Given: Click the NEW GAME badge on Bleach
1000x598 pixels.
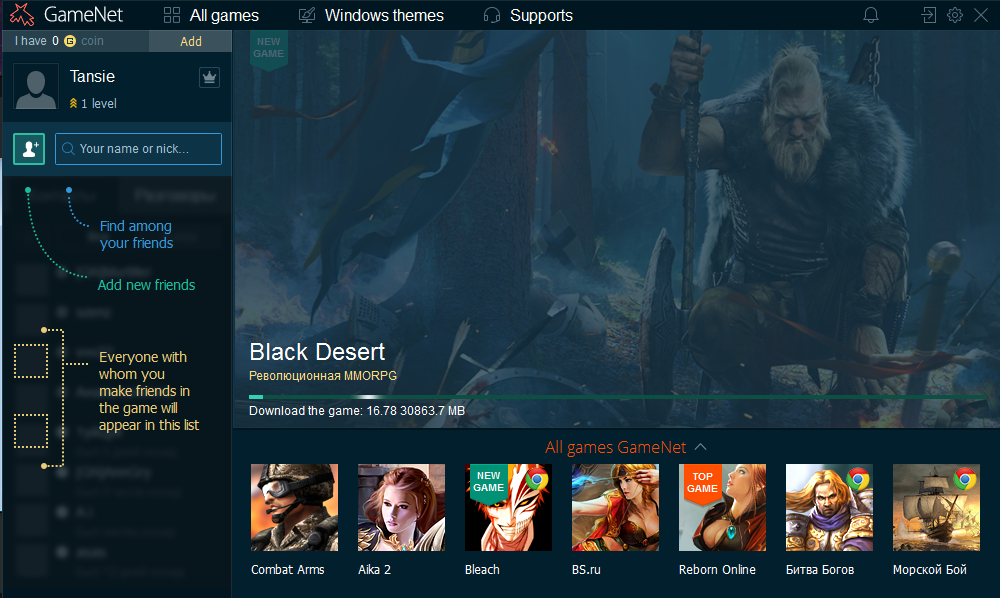Looking at the screenshot, I should [x=489, y=483].
